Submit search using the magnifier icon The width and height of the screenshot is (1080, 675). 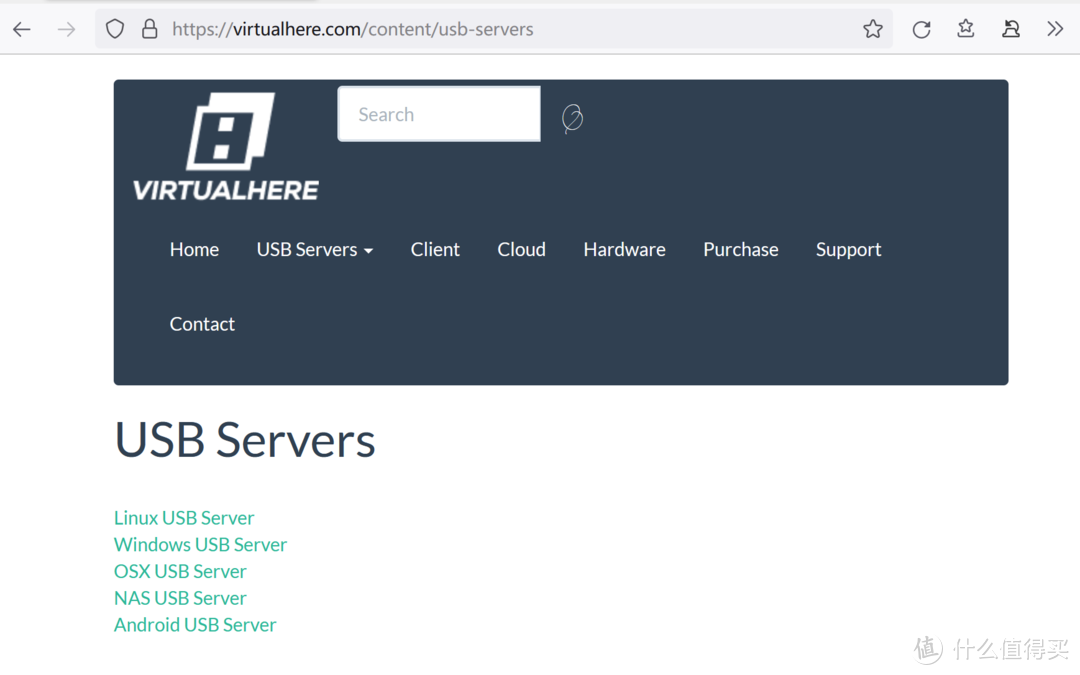pyautogui.click(x=572, y=118)
